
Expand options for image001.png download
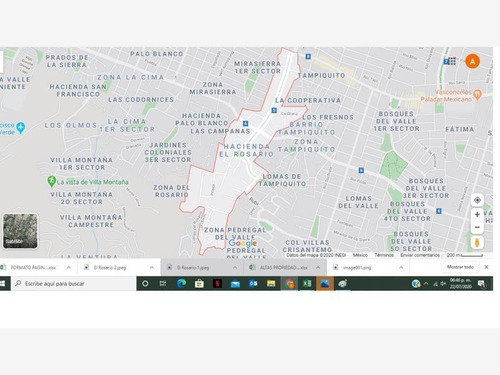[x=401, y=267]
